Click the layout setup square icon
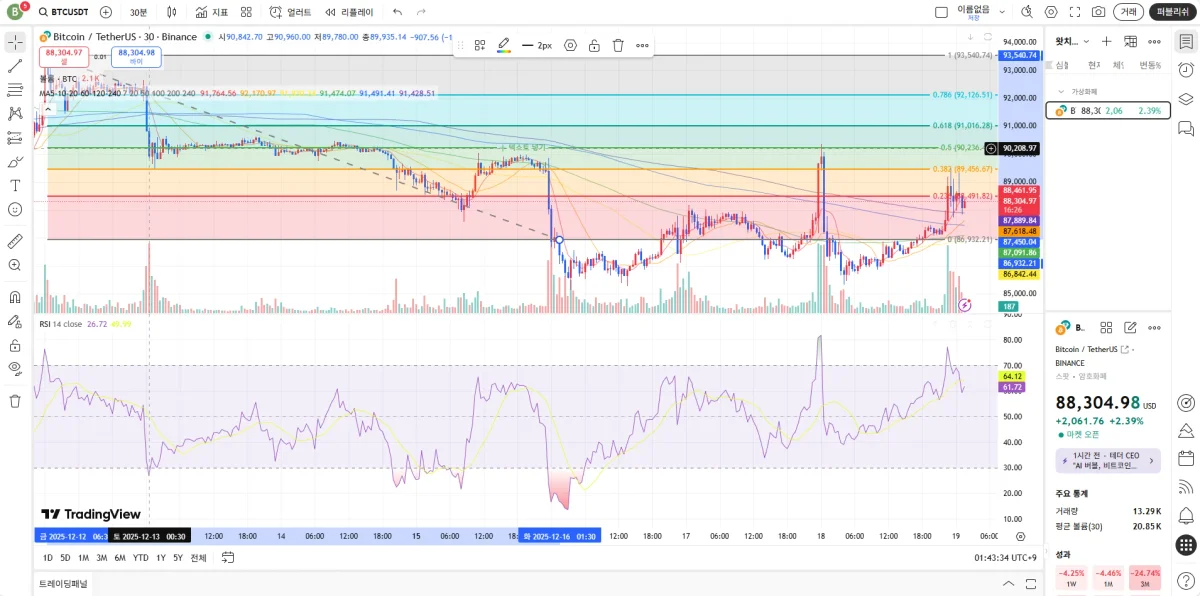 941,12
